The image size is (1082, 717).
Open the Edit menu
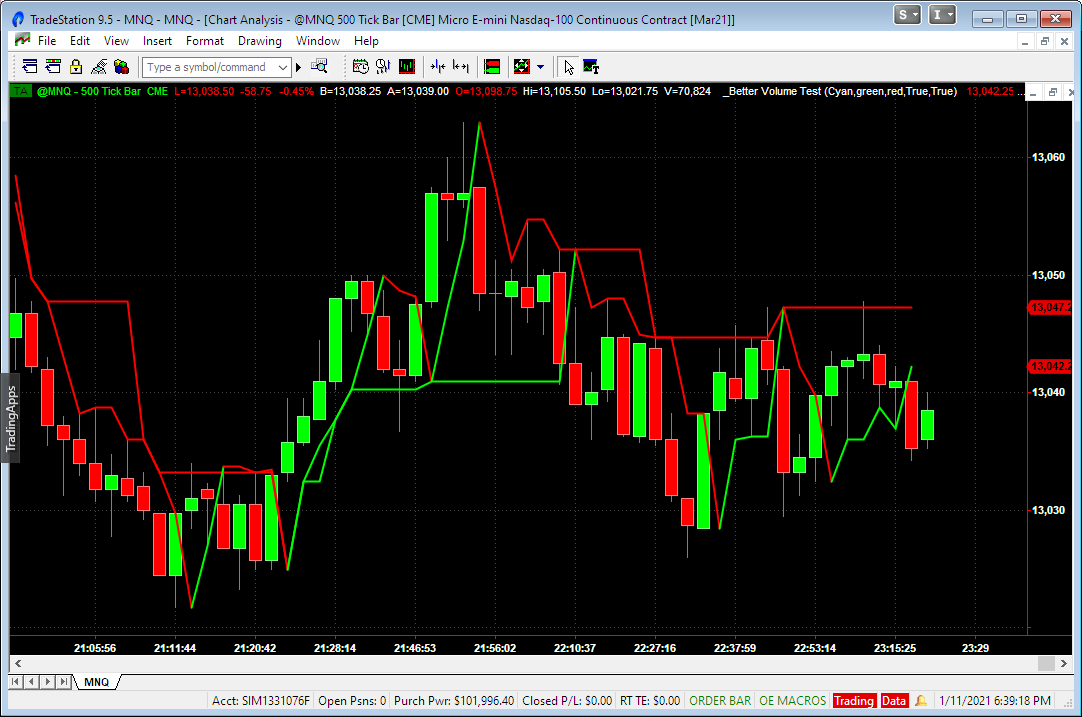pos(80,41)
